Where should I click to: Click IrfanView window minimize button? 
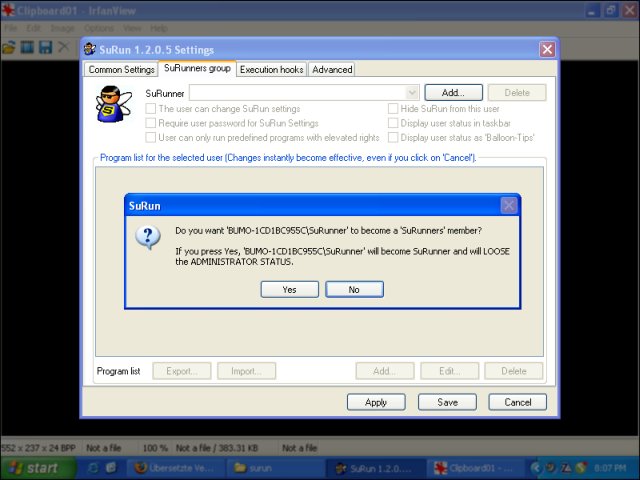(x=591, y=10)
